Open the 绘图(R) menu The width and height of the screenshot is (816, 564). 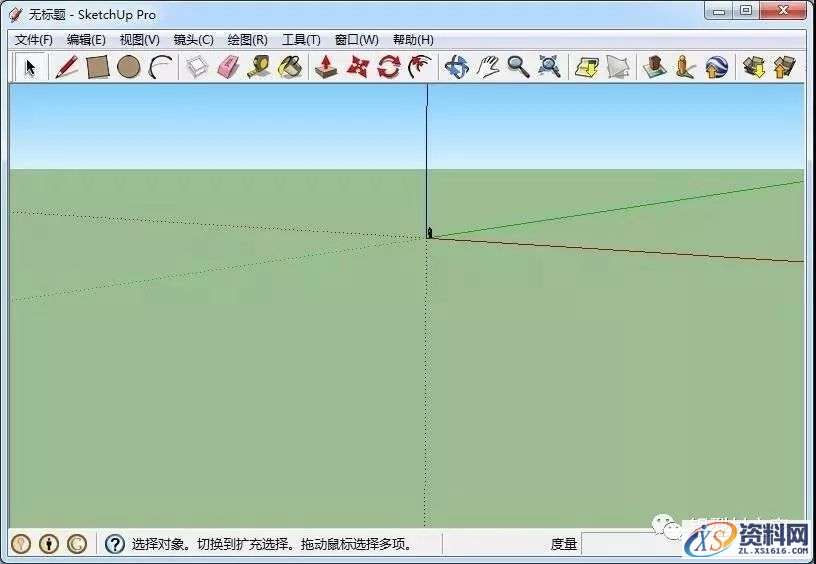point(248,40)
